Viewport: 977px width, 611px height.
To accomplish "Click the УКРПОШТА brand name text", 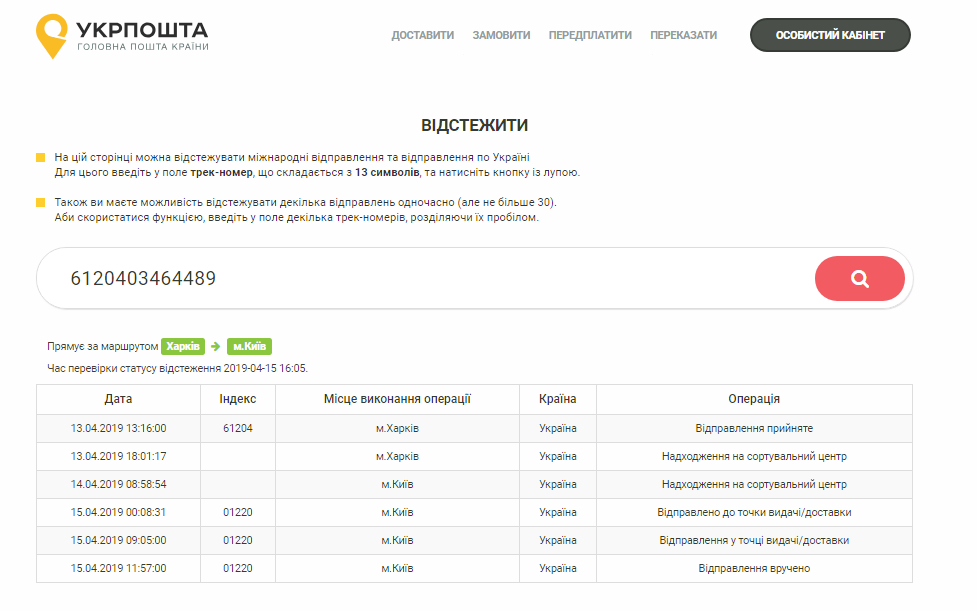I will pyautogui.click(x=142, y=28).
